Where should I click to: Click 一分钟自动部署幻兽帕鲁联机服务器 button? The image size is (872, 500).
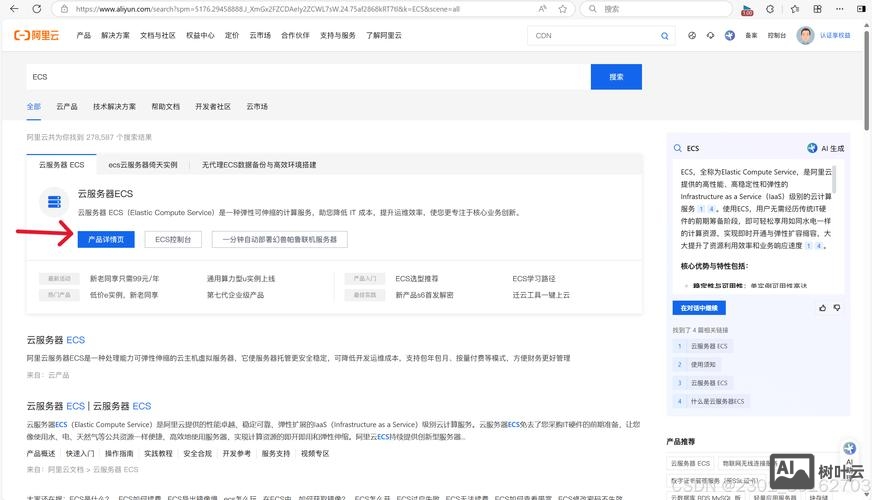(280, 239)
